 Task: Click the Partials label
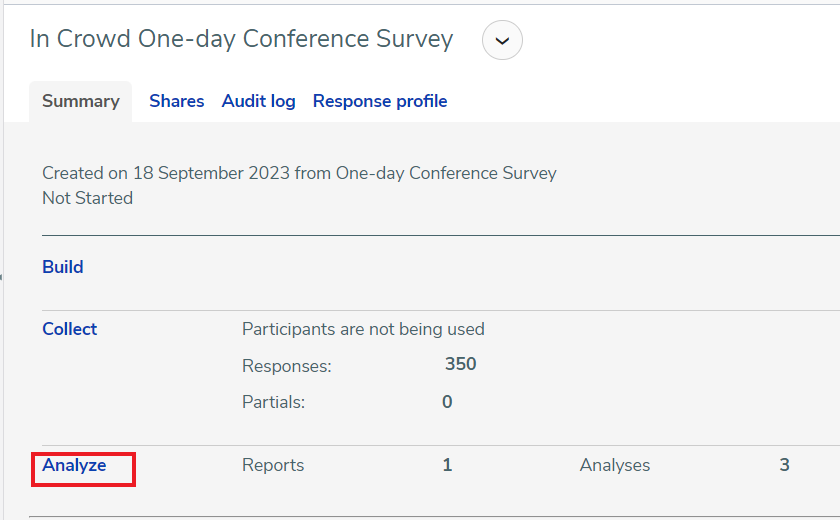pos(273,402)
